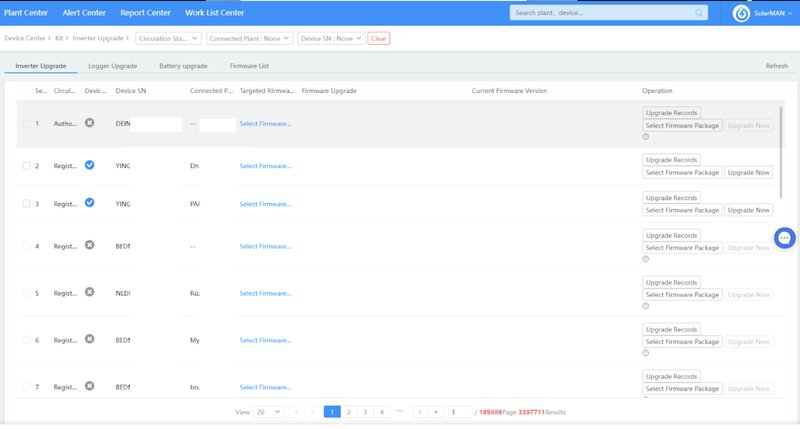Image resolution: width=800 pixels, height=429 pixels.
Task: Go to the next page arrow
Action: pyautogui.click(x=421, y=411)
